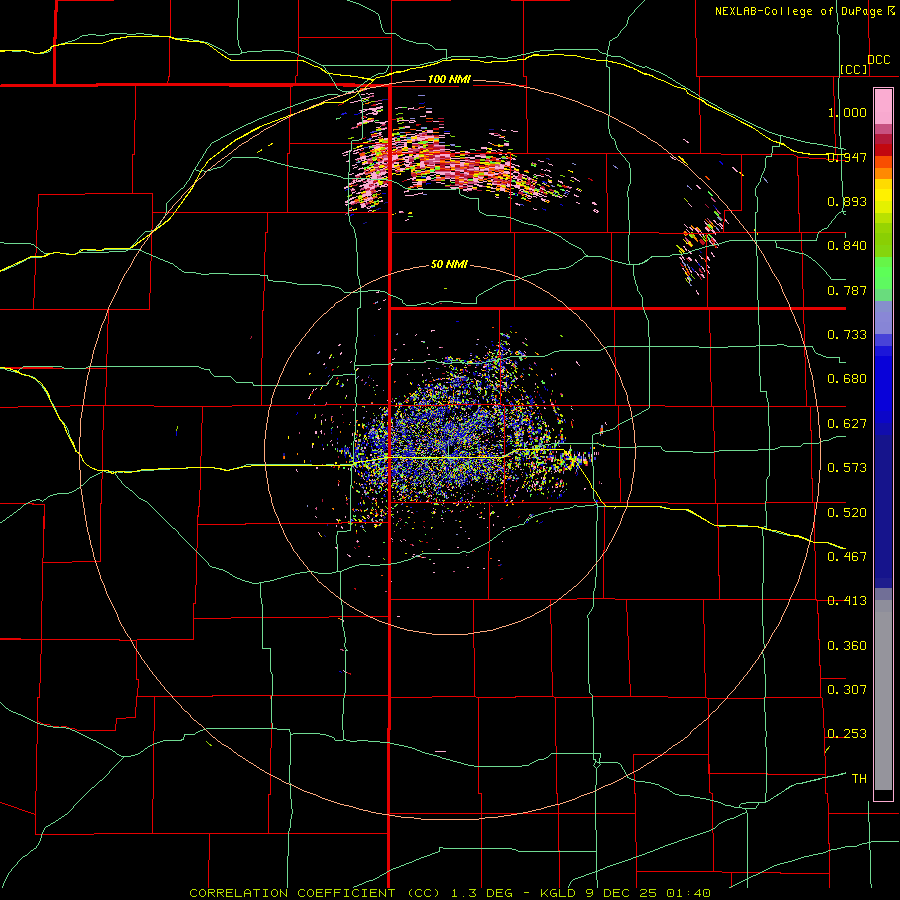Select the 1.000 value on the scale

point(847,112)
